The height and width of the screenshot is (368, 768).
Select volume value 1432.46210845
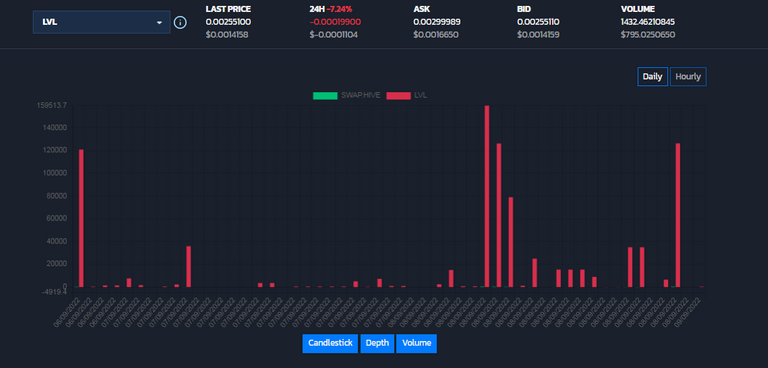coord(648,22)
